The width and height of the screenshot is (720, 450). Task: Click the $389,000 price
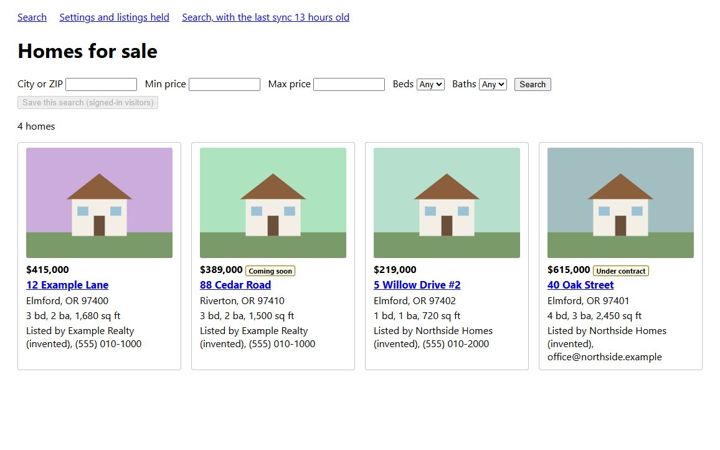(221, 270)
